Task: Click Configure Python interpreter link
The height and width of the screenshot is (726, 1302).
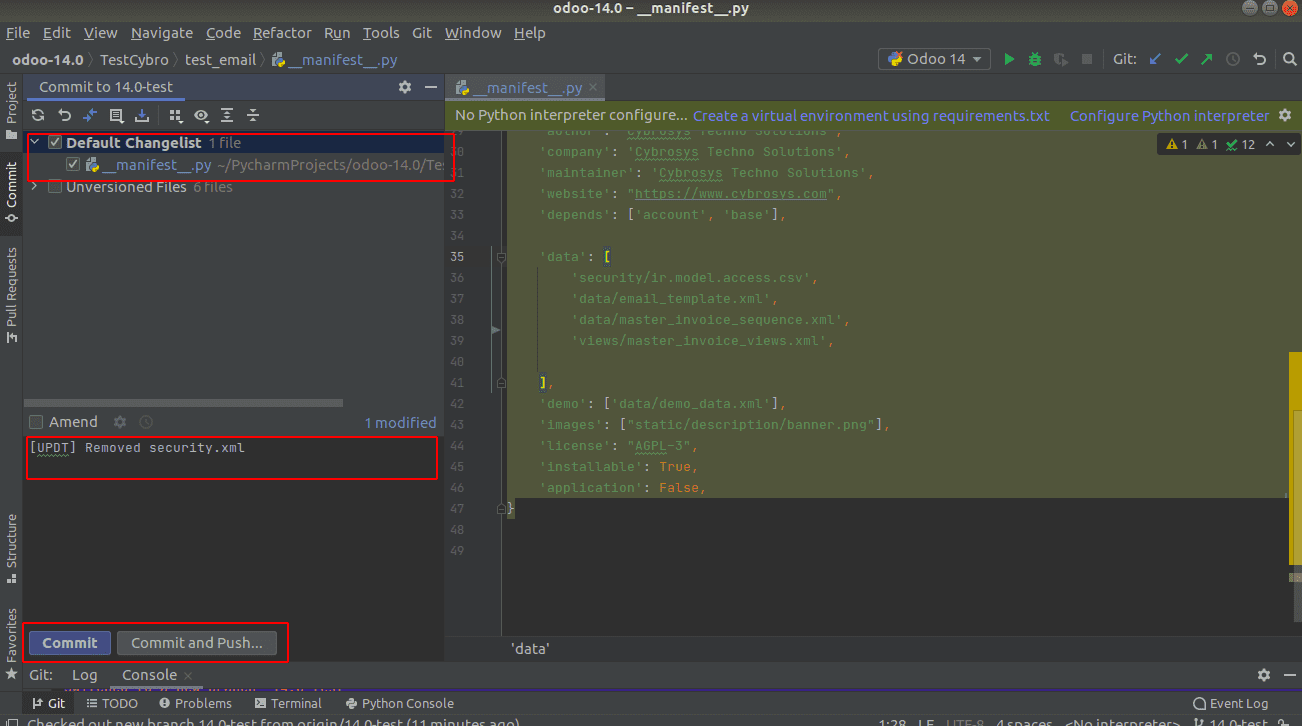Action: (1169, 116)
